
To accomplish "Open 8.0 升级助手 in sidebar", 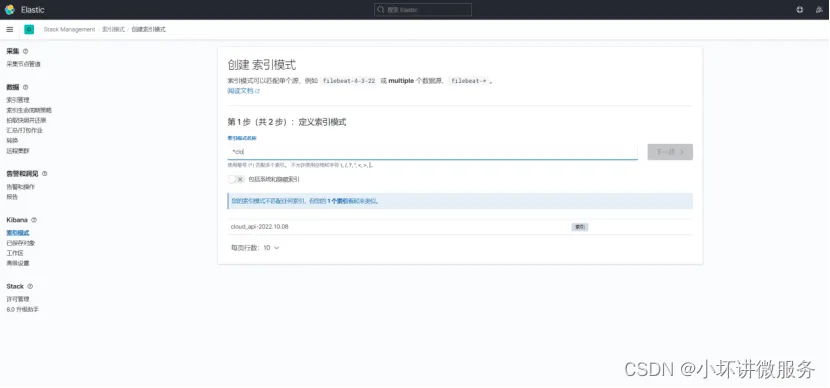I will coord(22,309).
